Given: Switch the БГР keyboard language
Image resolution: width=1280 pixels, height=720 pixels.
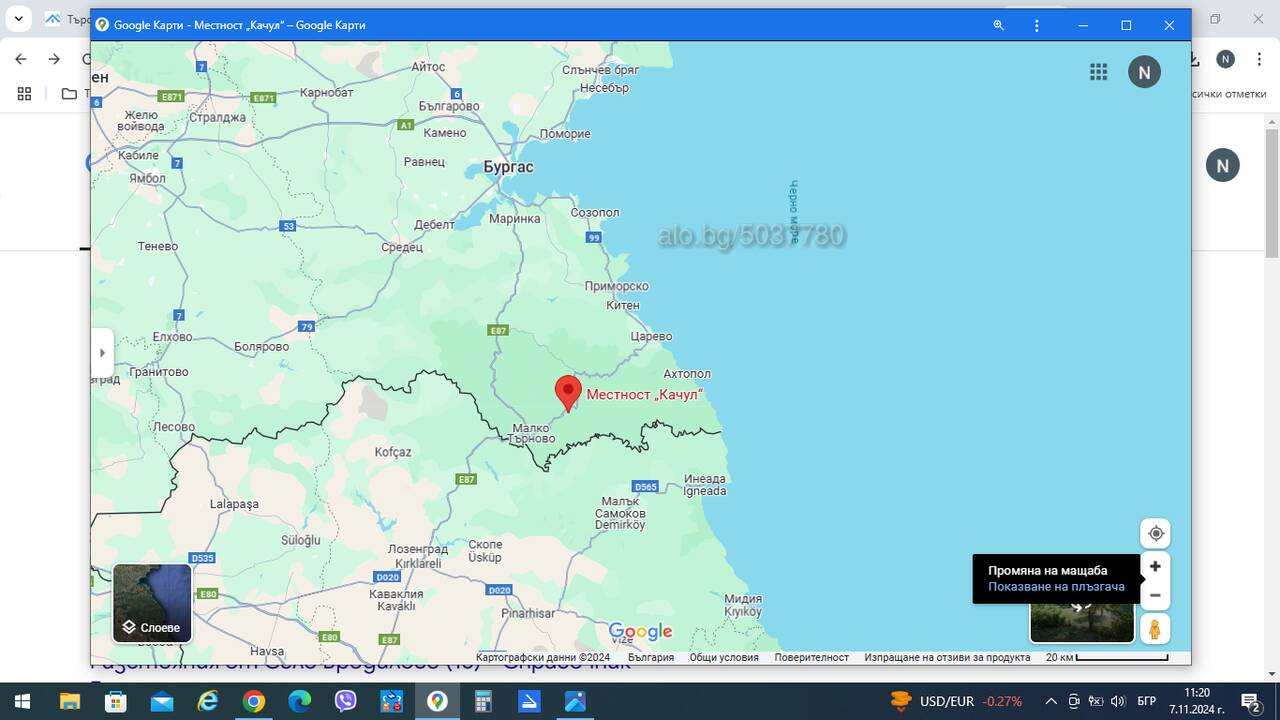Looking at the screenshot, I should point(1147,701).
